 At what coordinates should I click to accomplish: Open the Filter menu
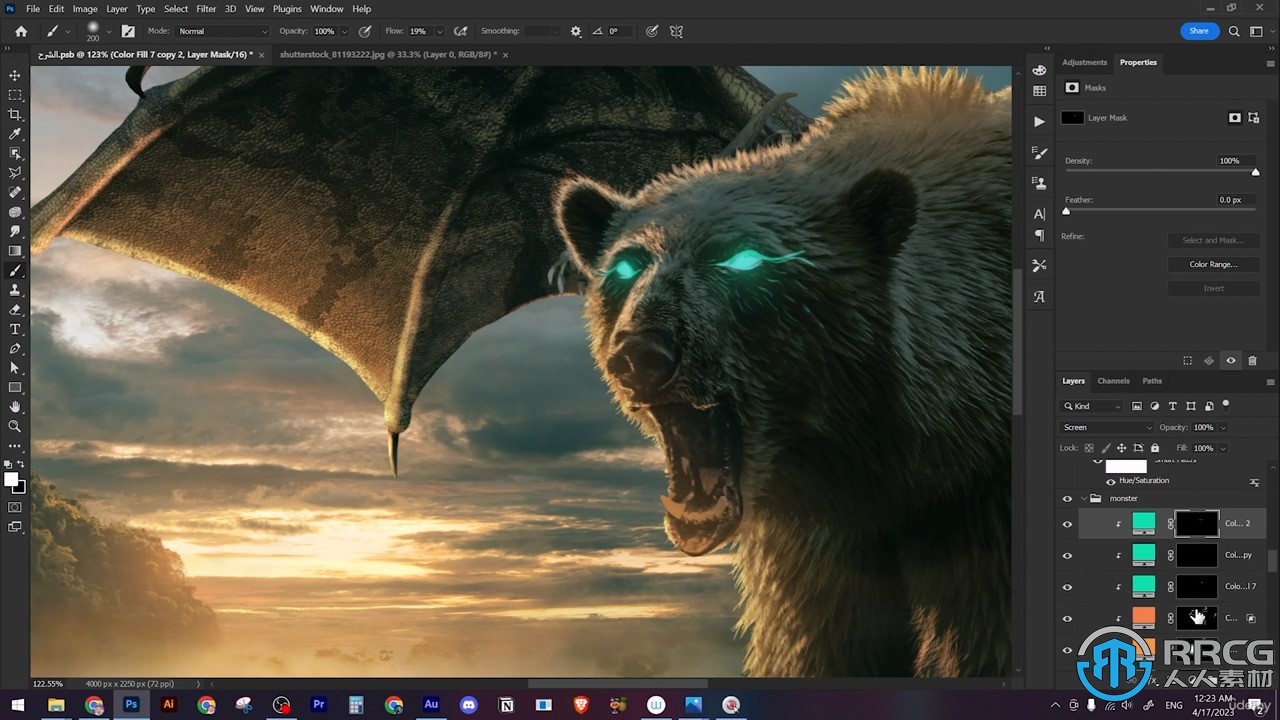click(x=206, y=9)
